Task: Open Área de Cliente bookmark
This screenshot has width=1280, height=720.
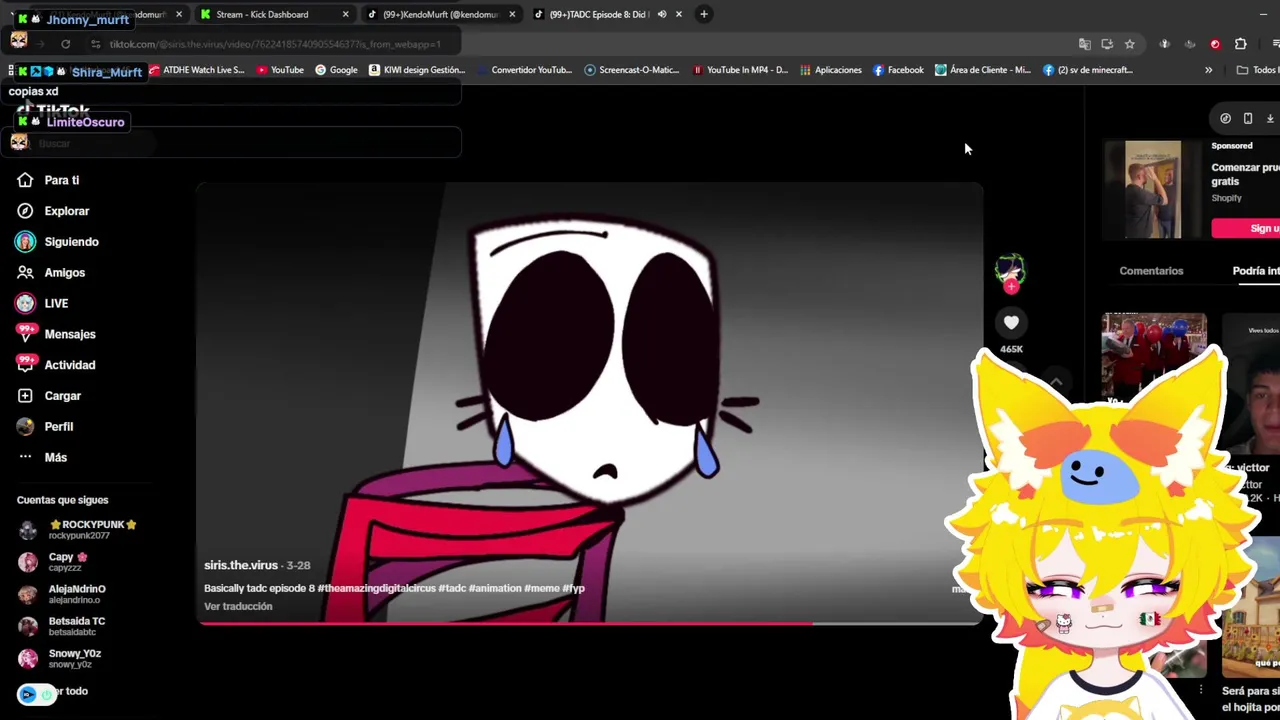Action: (x=983, y=70)
